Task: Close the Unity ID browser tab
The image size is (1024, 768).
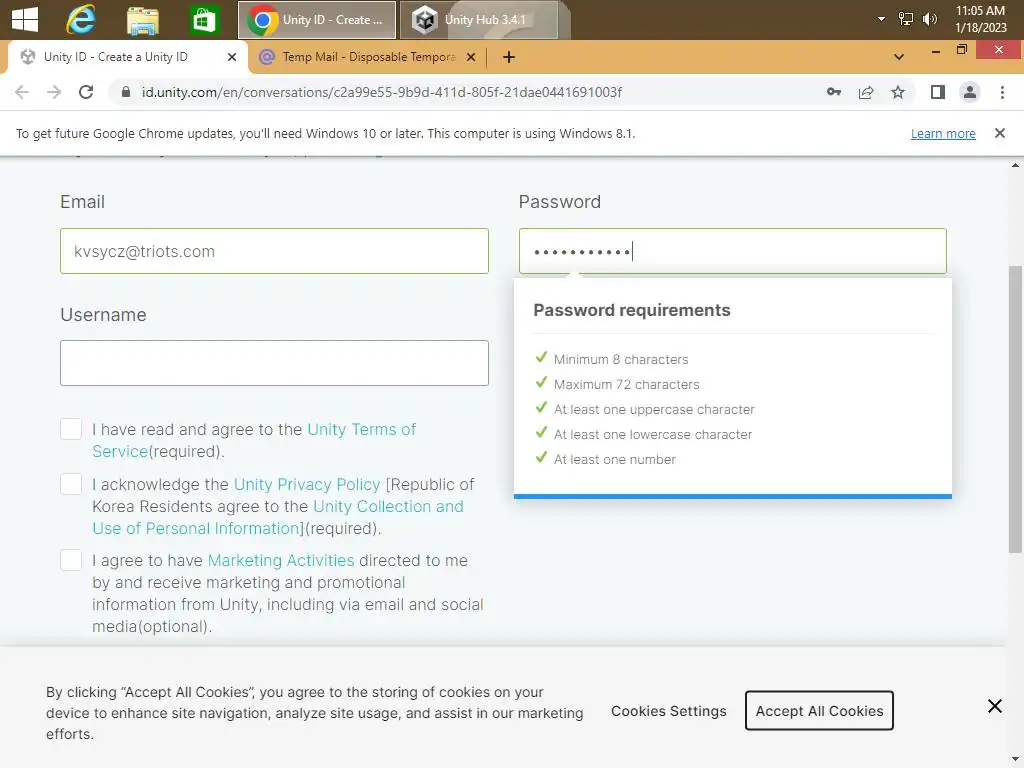Action: tap(231, 57)
